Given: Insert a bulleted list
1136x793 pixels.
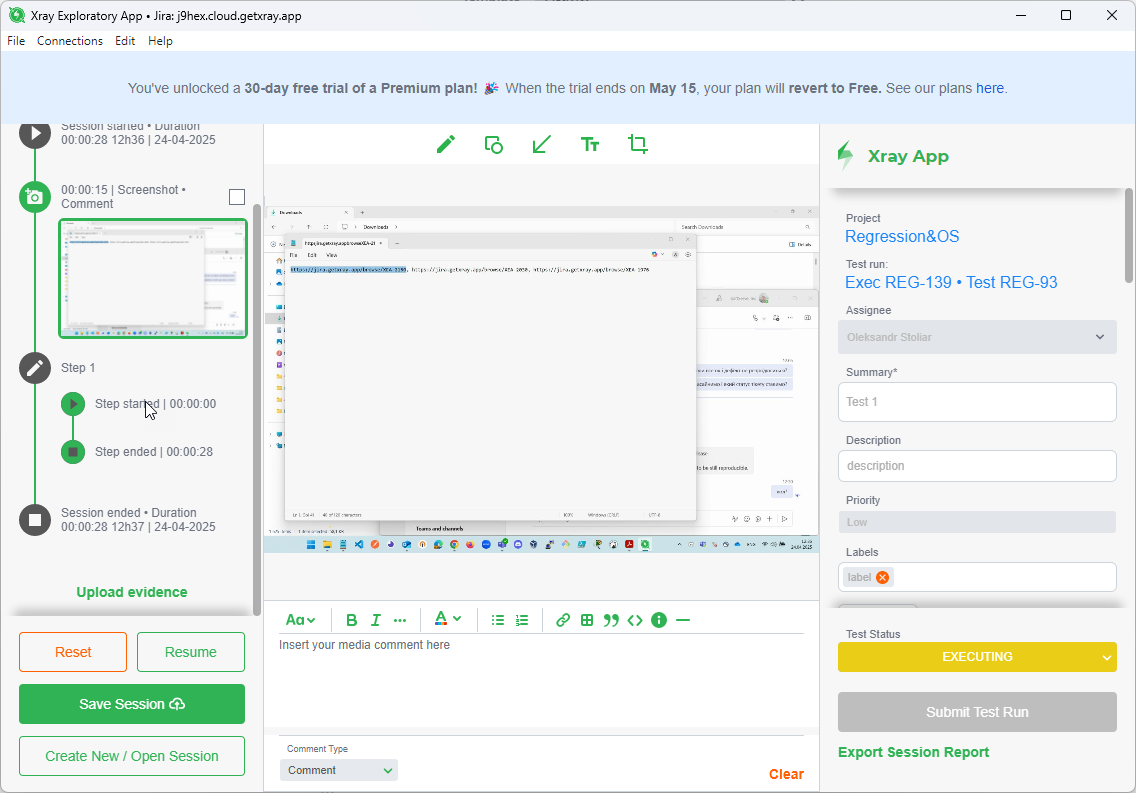Looking at the screenshot, I should (x=498, y=620).
